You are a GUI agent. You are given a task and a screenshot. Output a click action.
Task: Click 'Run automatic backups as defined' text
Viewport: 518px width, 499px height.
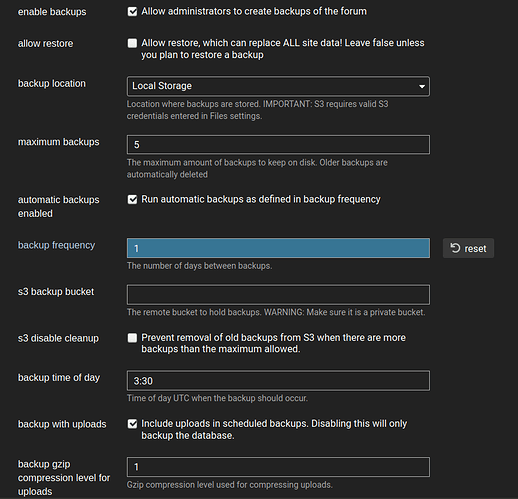coord(261,199)
